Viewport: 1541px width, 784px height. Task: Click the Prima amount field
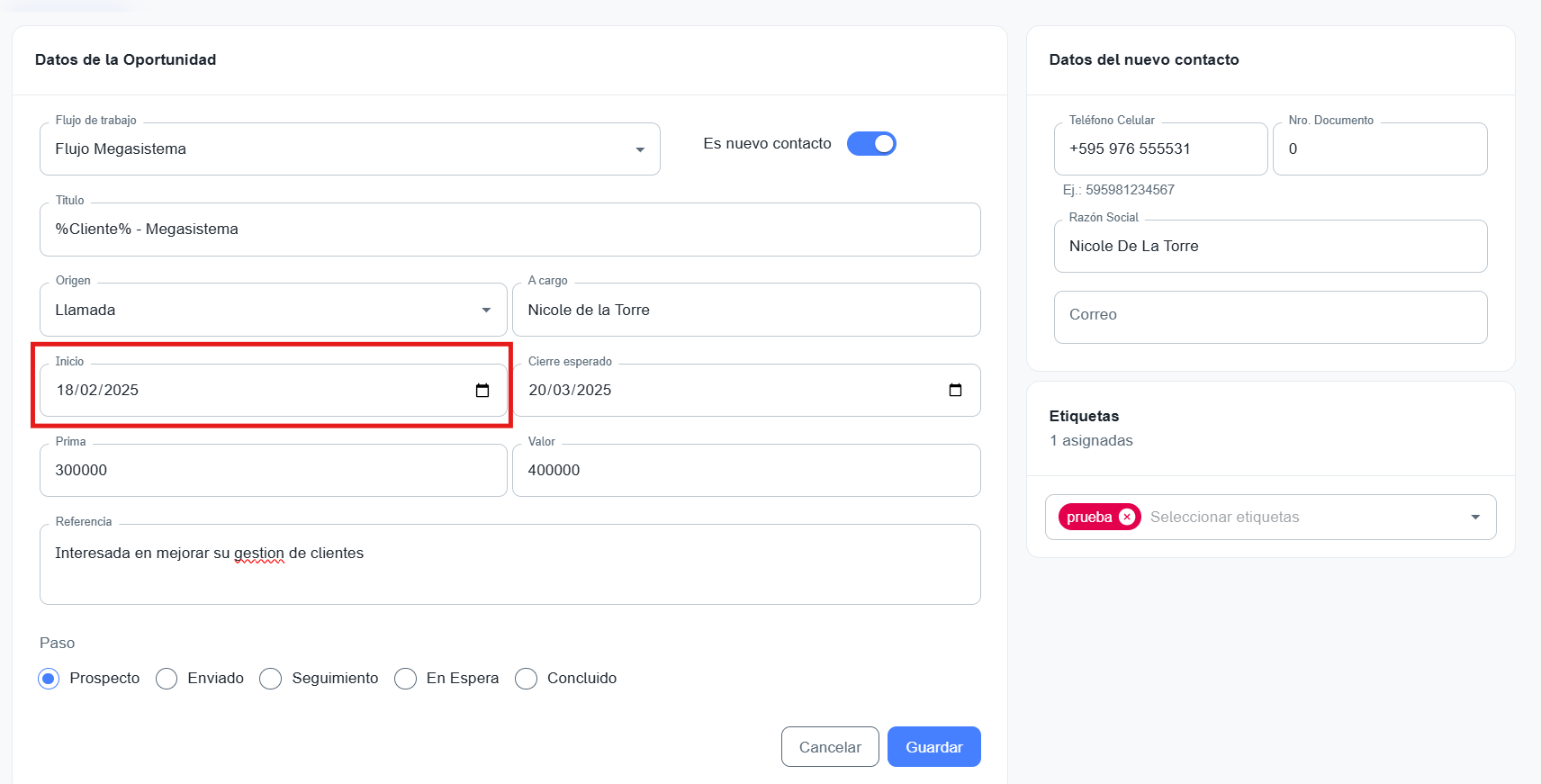[x=273, y=471]
